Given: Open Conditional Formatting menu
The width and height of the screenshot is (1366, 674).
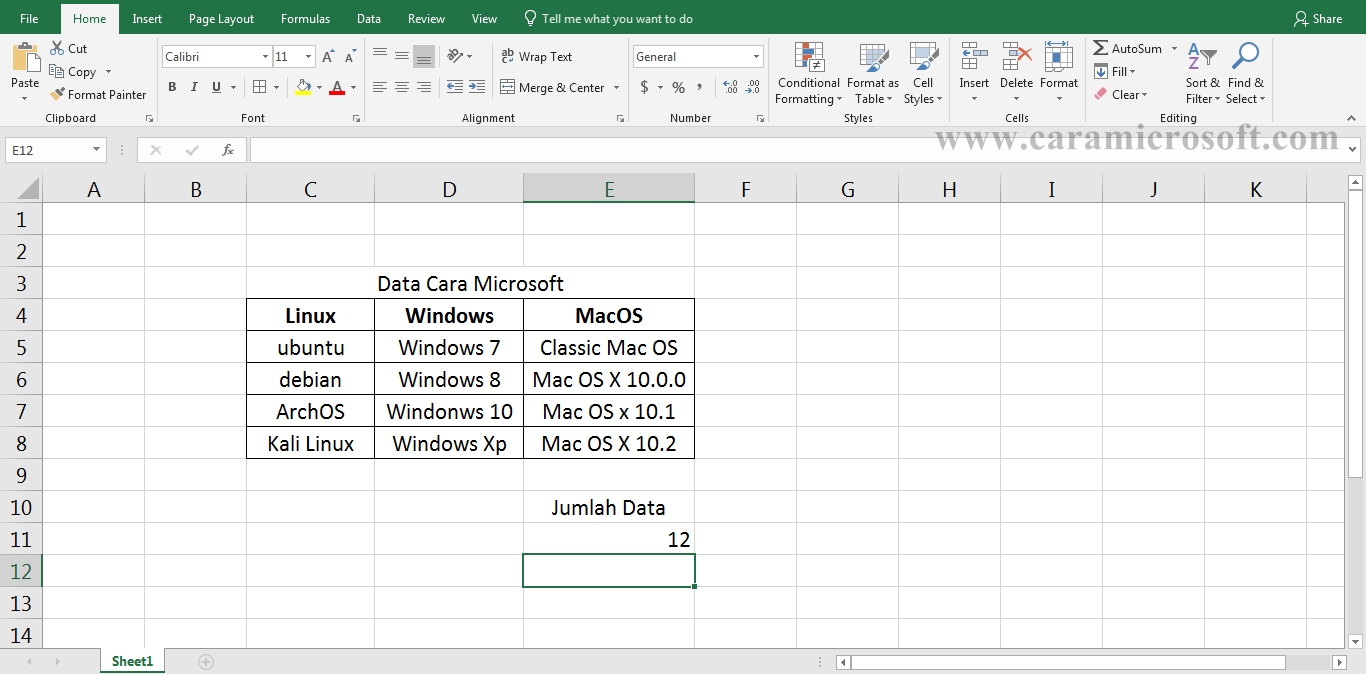Looking at the screenshot, I should (x=809, y=73).
